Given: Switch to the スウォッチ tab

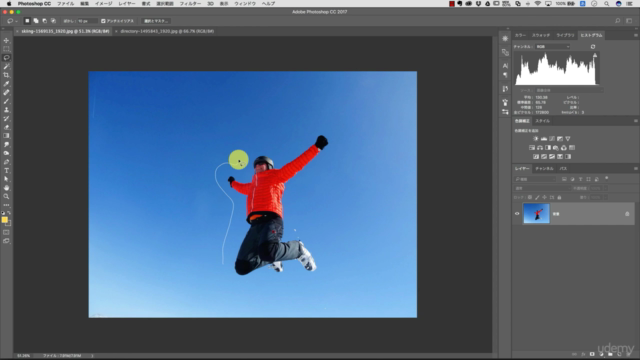Looking at the screenshot, I should (x=541, y=36).
